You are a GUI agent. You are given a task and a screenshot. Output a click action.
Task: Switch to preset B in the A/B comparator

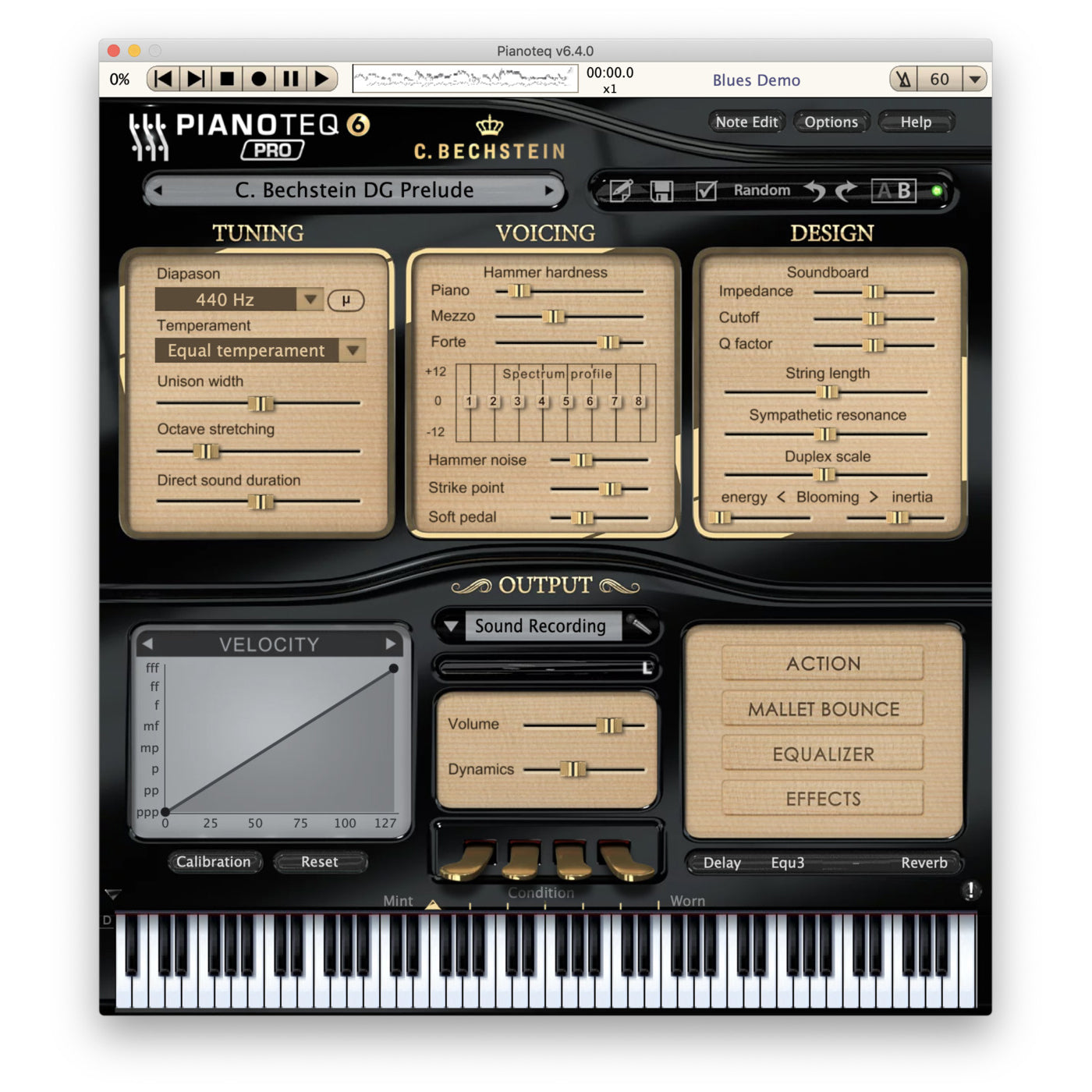[x=903, y=190]
